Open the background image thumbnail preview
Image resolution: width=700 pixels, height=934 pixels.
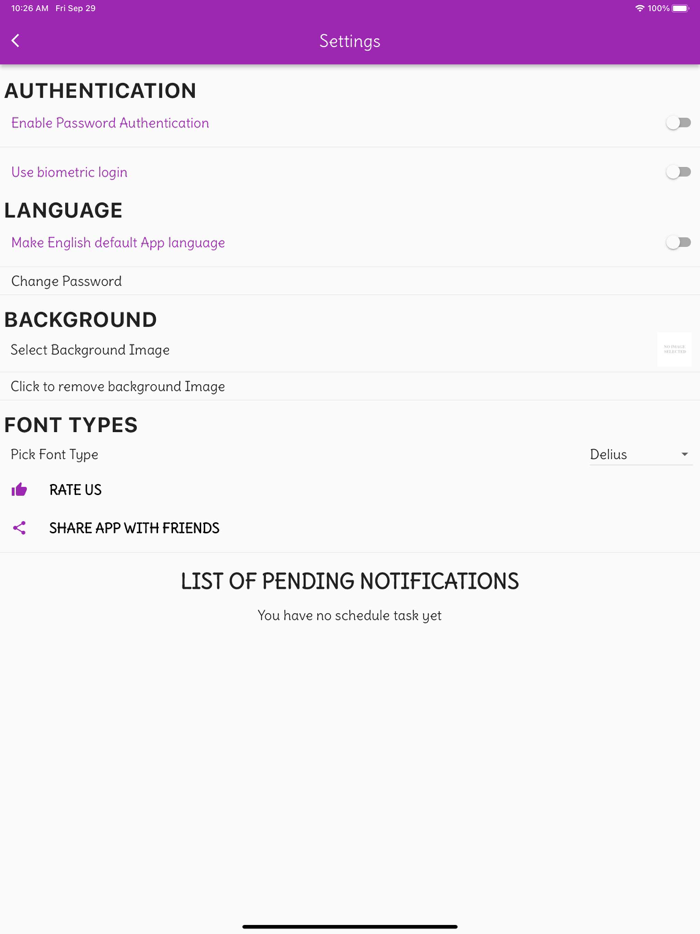coord(676,349)
